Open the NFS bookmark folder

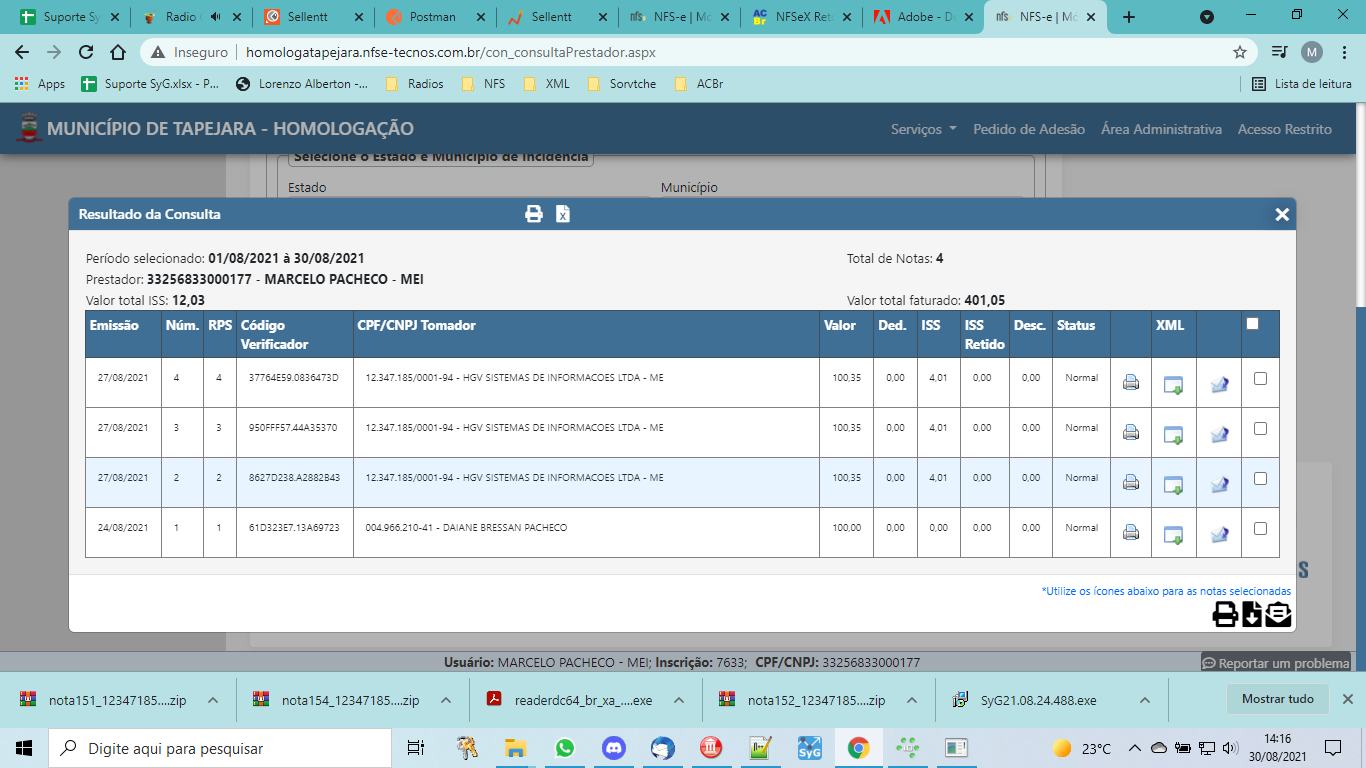[483, 84]
